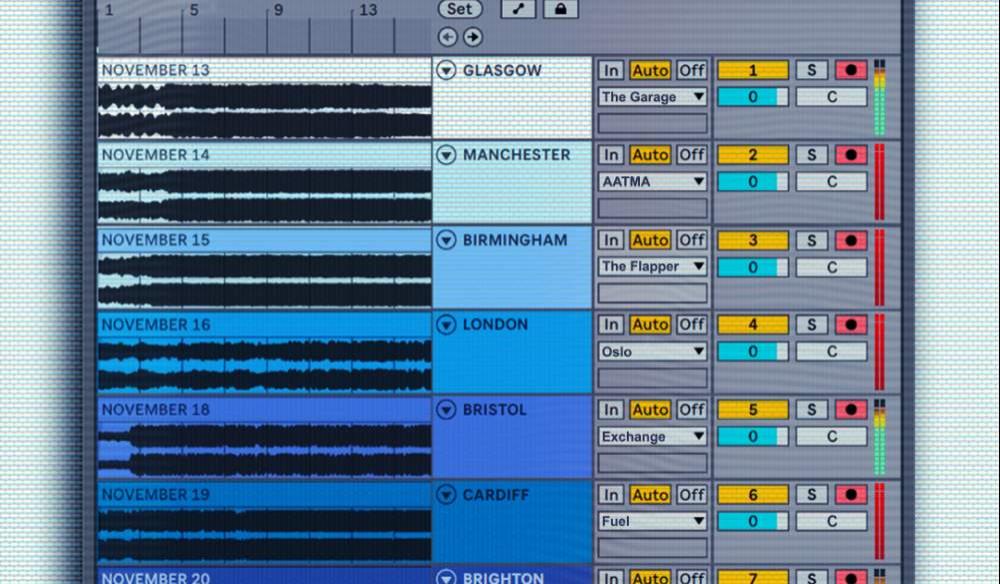Open The Garage dropdown on Glasgow track
The width and height of the screenshot is (1000, 584).
click(x=652, y=97)
